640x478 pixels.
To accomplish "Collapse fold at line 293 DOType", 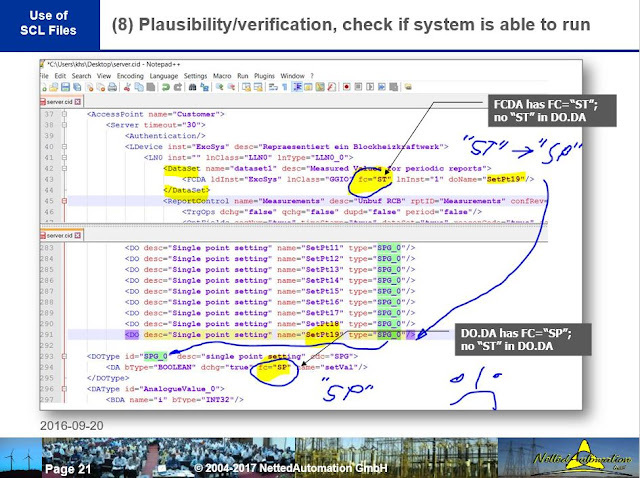I will pos(64,356).
